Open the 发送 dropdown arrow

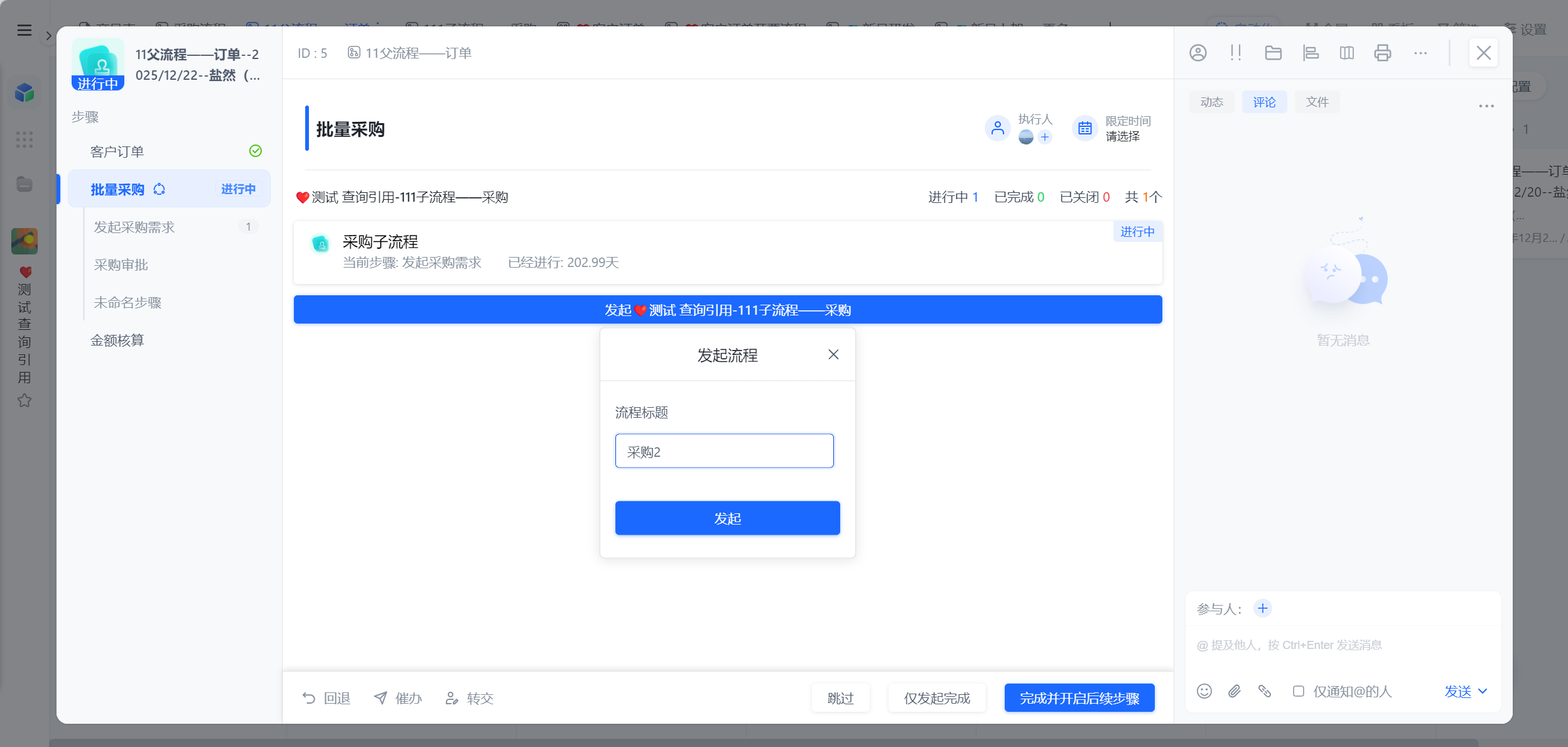[1483, 691]
